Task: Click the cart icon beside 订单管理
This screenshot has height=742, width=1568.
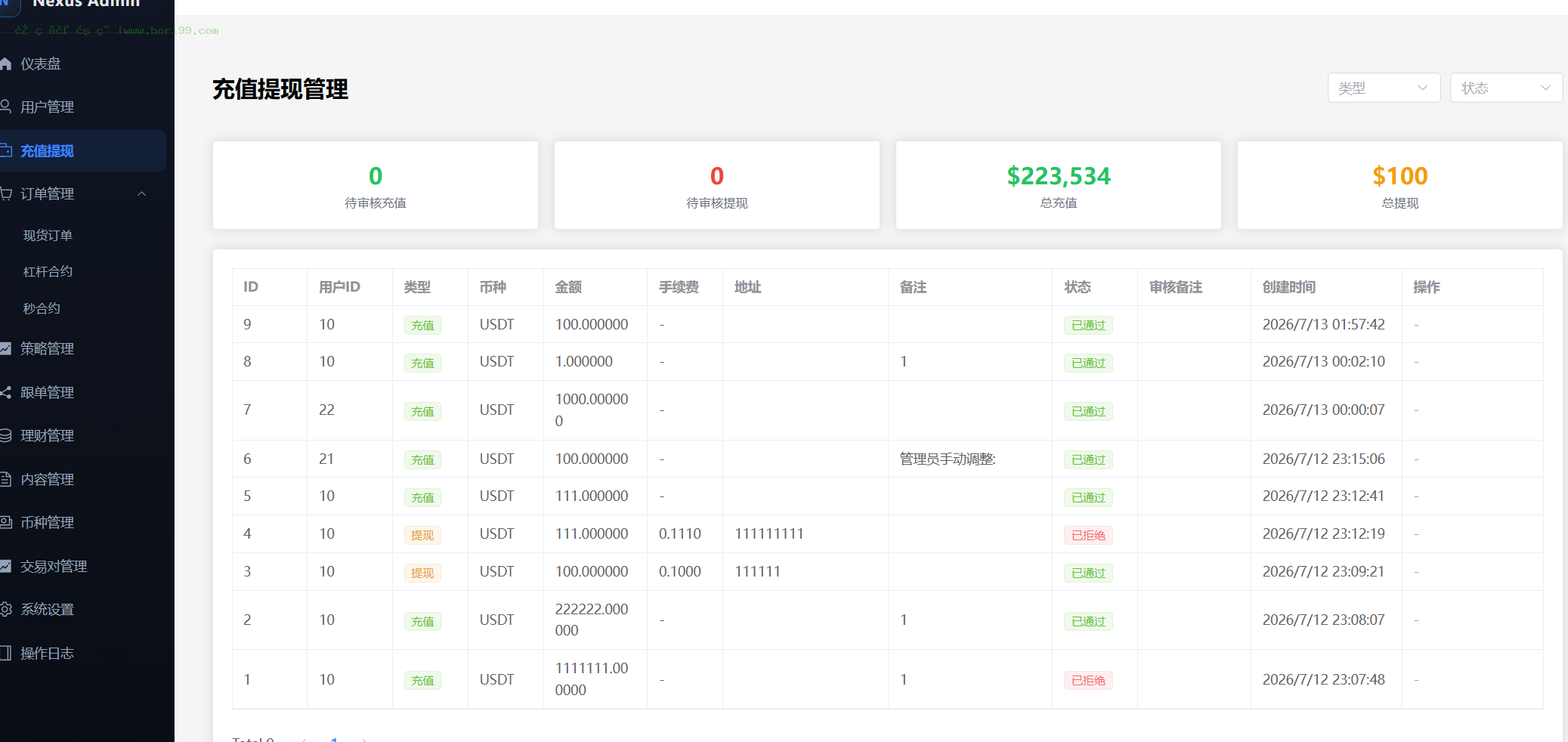Action: [x=5, y=193]
